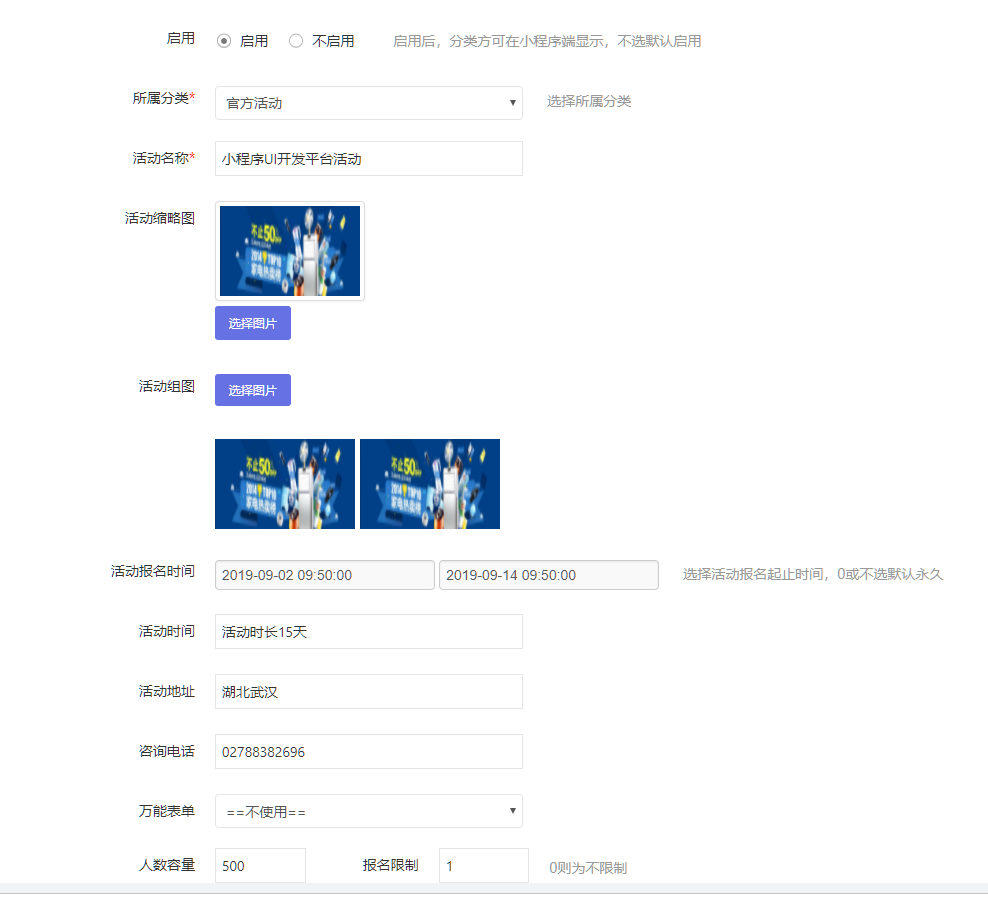
Task: Click the 所属分类 label
Action: (163, 98)
